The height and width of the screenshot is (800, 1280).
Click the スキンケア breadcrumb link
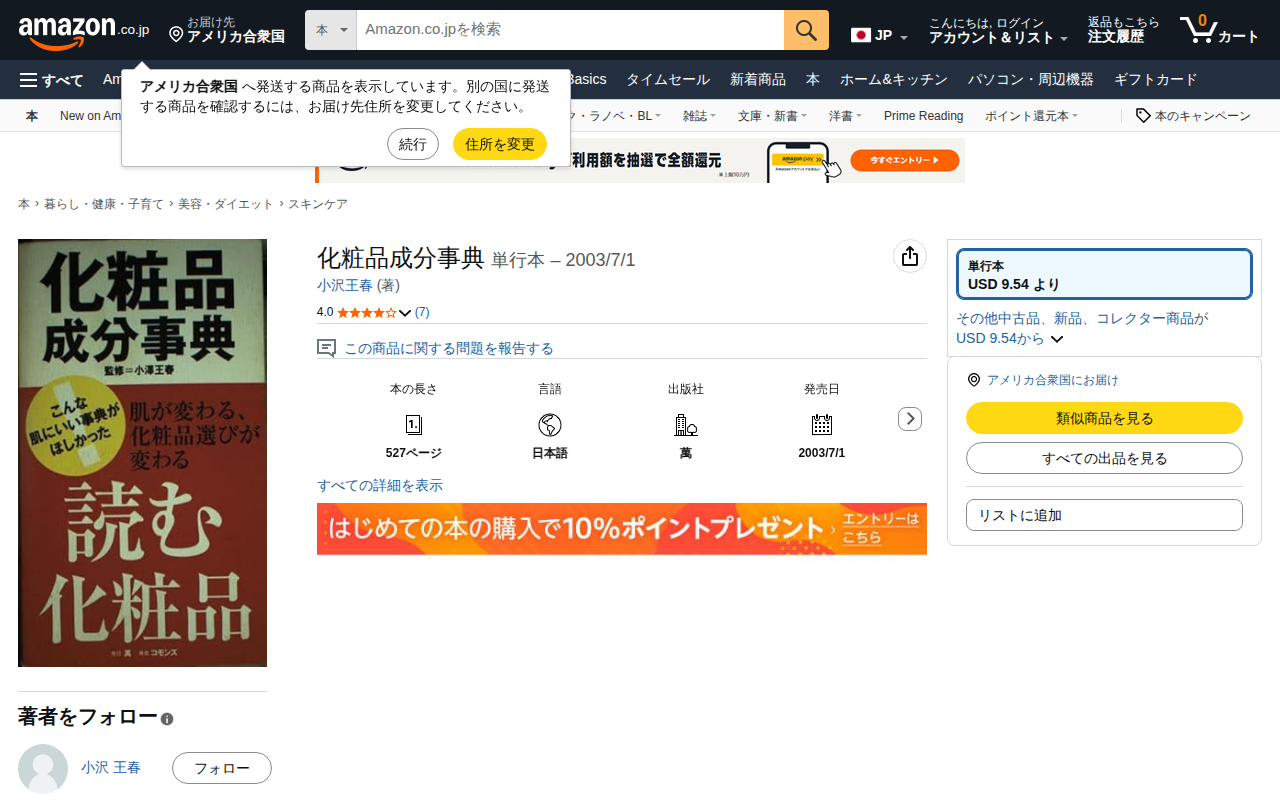318,204
